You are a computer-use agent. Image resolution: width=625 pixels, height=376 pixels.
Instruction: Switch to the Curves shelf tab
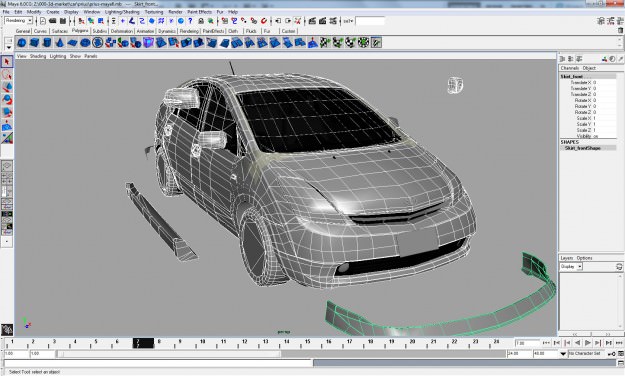40,31
